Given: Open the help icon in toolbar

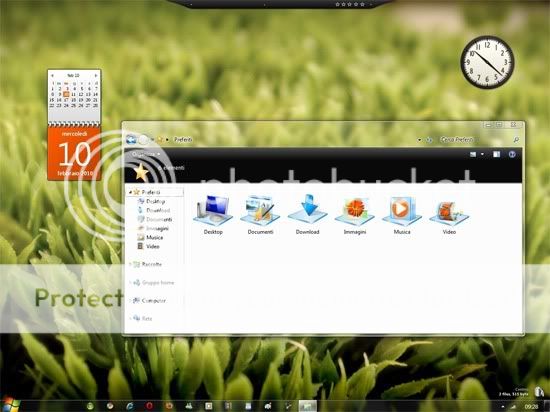Looking at the screenshot, I should coord(512,154).
